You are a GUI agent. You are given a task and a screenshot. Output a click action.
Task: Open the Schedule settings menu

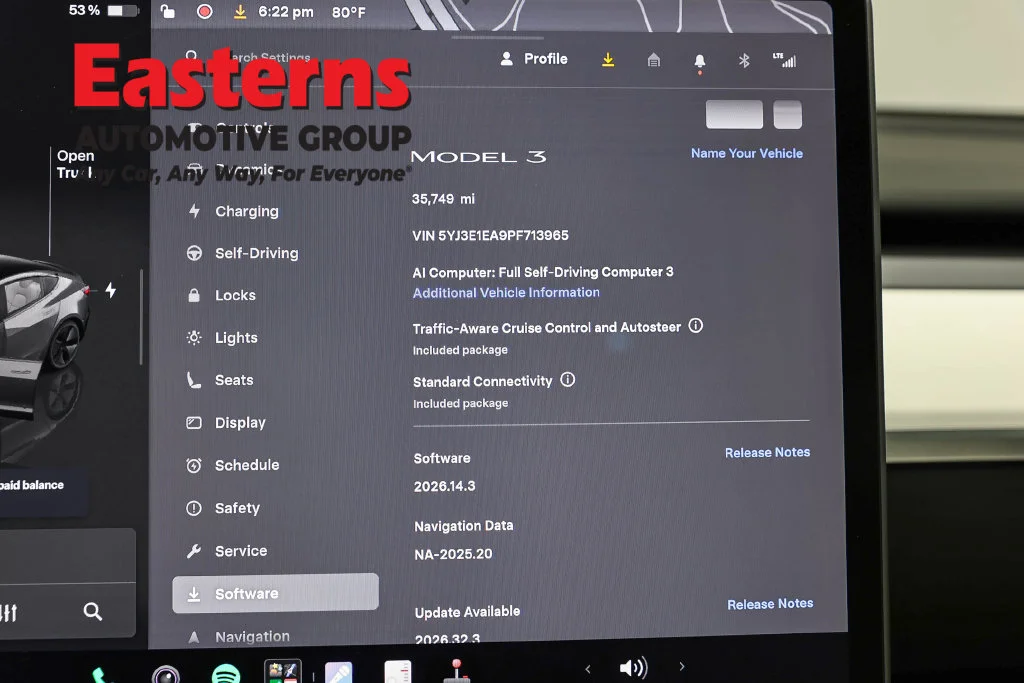(232, 465)
